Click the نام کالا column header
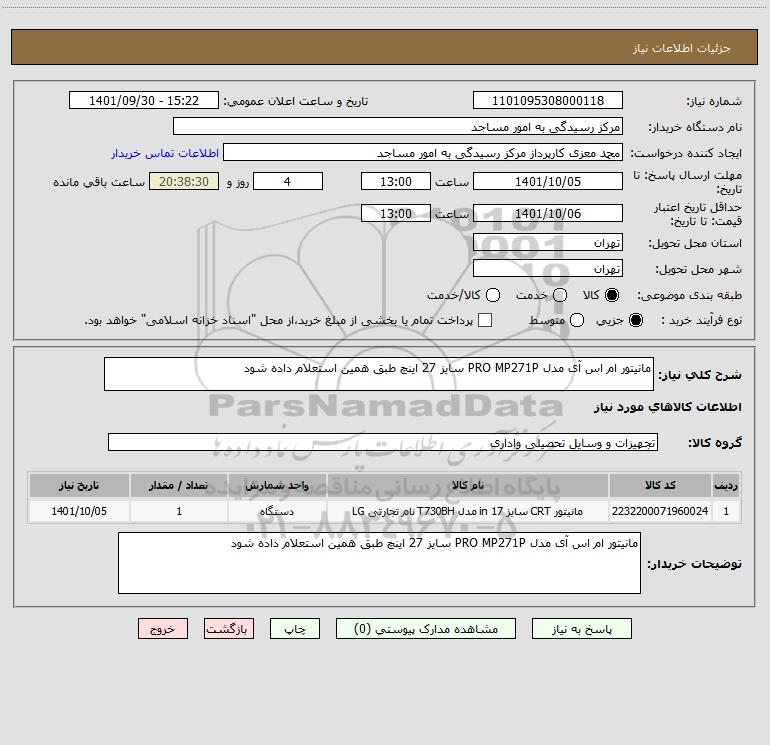Screen dimensions: 770x745 click(468, 485)
